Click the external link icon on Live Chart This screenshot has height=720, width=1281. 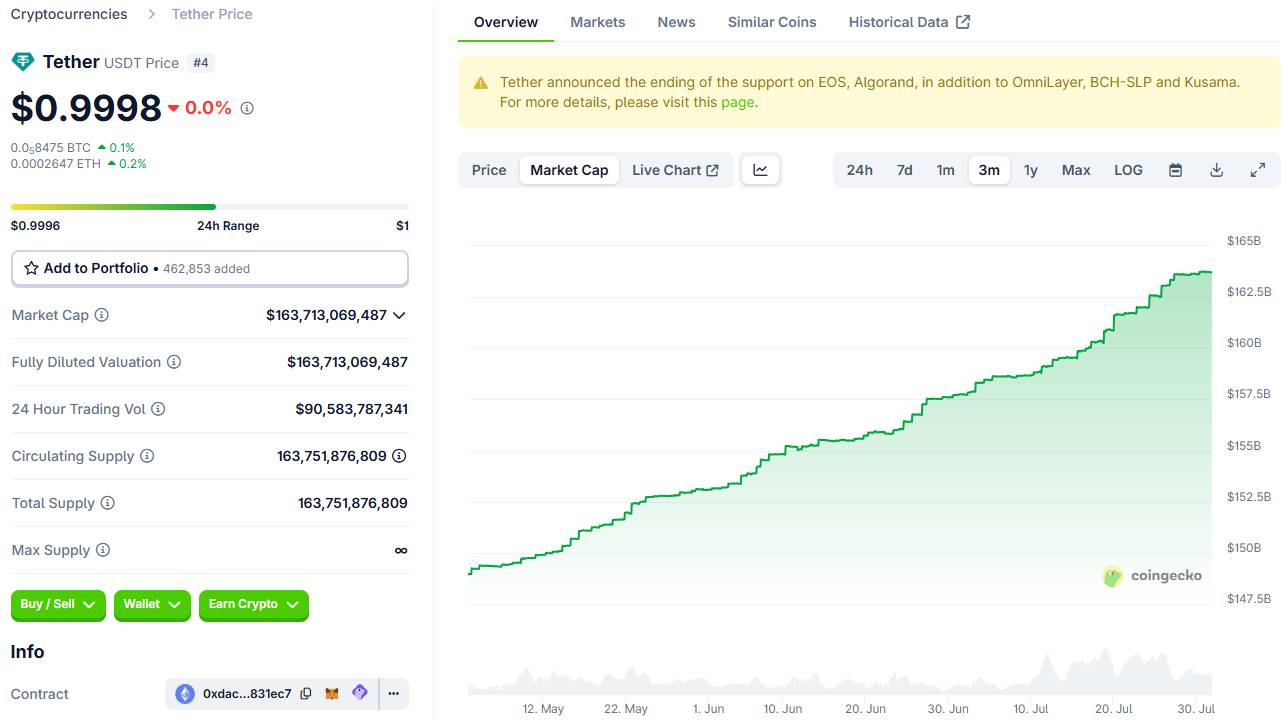712,170
